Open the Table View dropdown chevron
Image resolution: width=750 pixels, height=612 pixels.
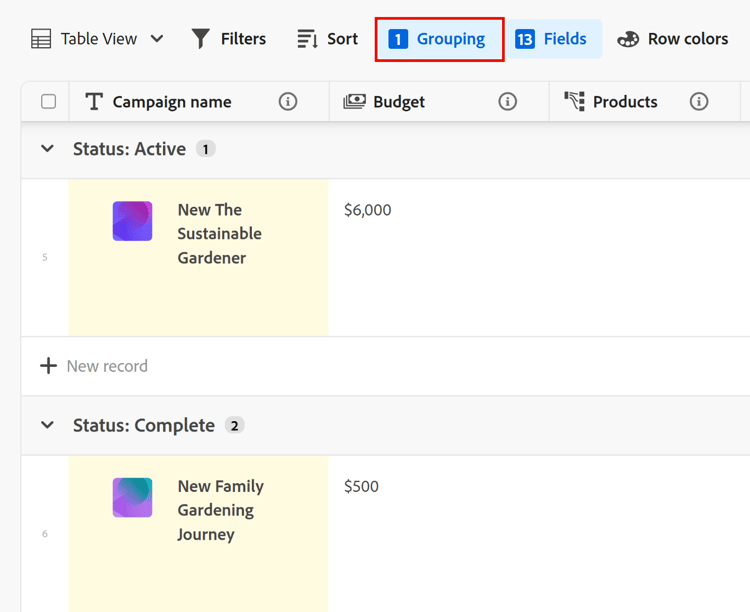[x=157, y=39]
